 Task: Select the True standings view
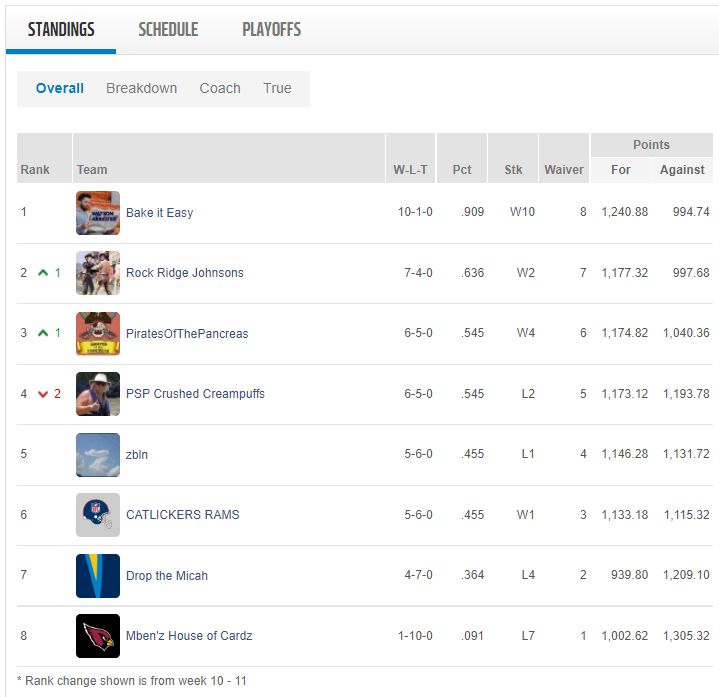(x=277, y=88)
